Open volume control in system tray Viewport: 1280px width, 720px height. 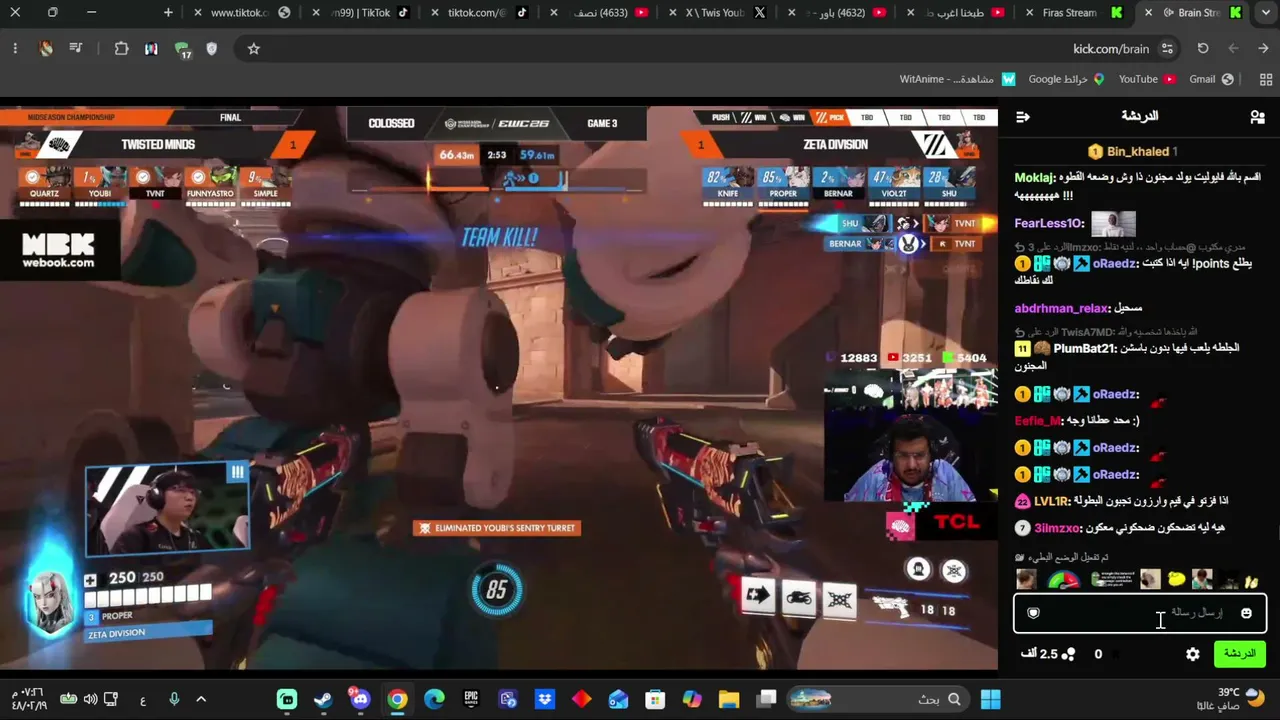[x=91, y=699]
